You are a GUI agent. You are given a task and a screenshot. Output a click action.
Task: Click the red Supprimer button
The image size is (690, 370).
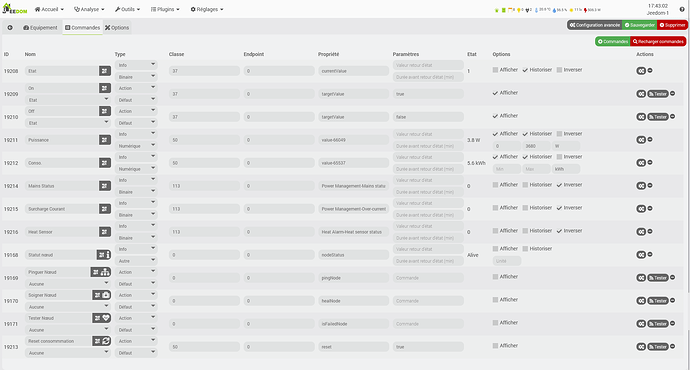(x=672, y=25)
